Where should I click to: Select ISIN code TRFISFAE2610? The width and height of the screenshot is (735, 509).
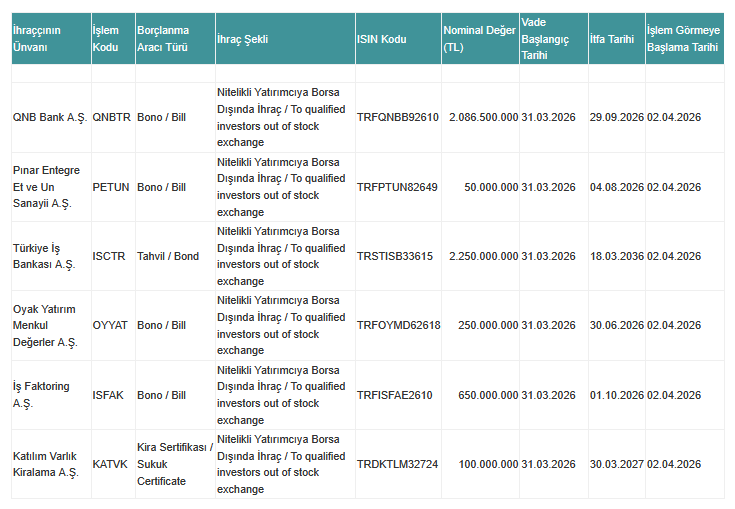(x=394, y=395)
